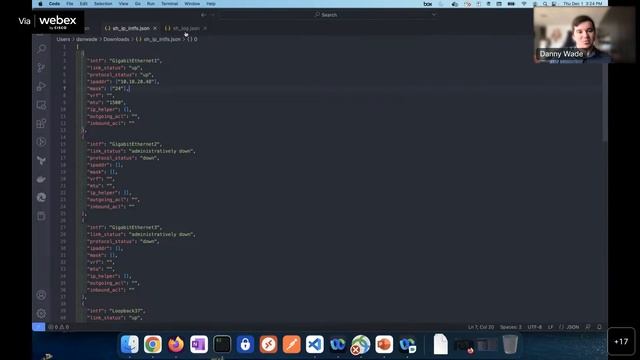Open Visual Studio Code from the Dock
640x360 pixels.
[x=315, y=344]
